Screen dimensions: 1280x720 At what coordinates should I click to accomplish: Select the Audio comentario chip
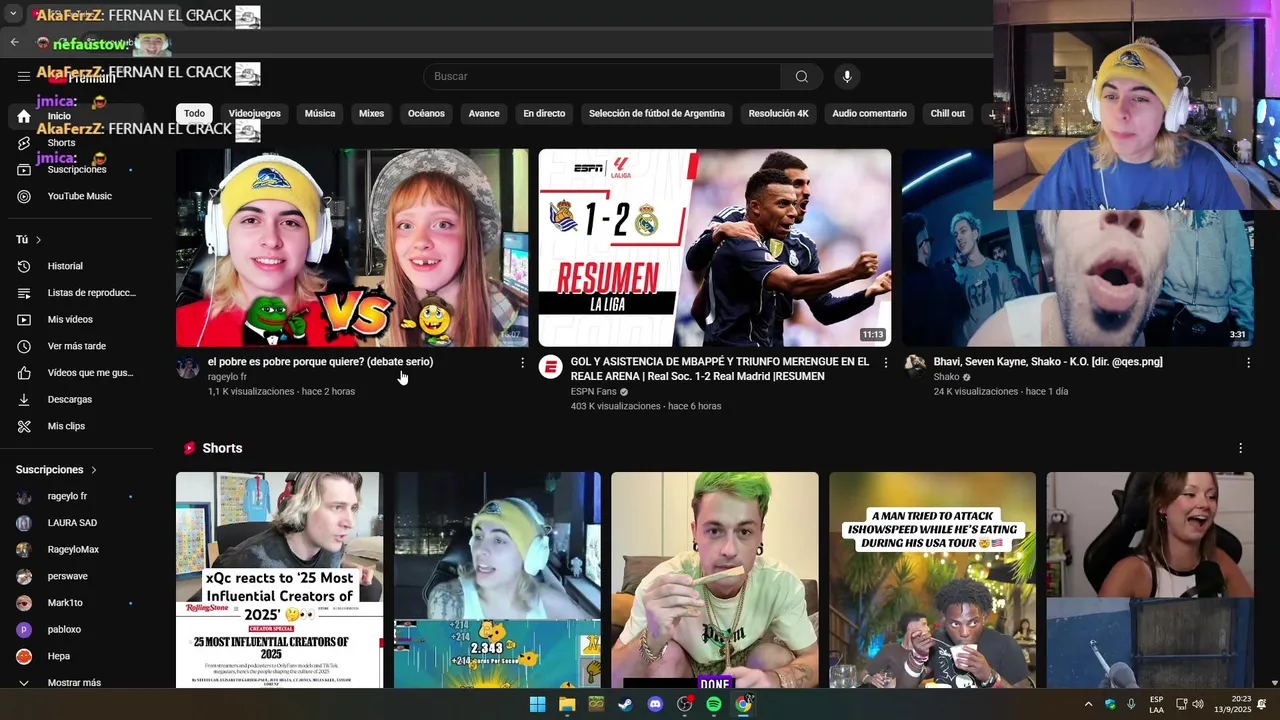(x=869, y=114)
